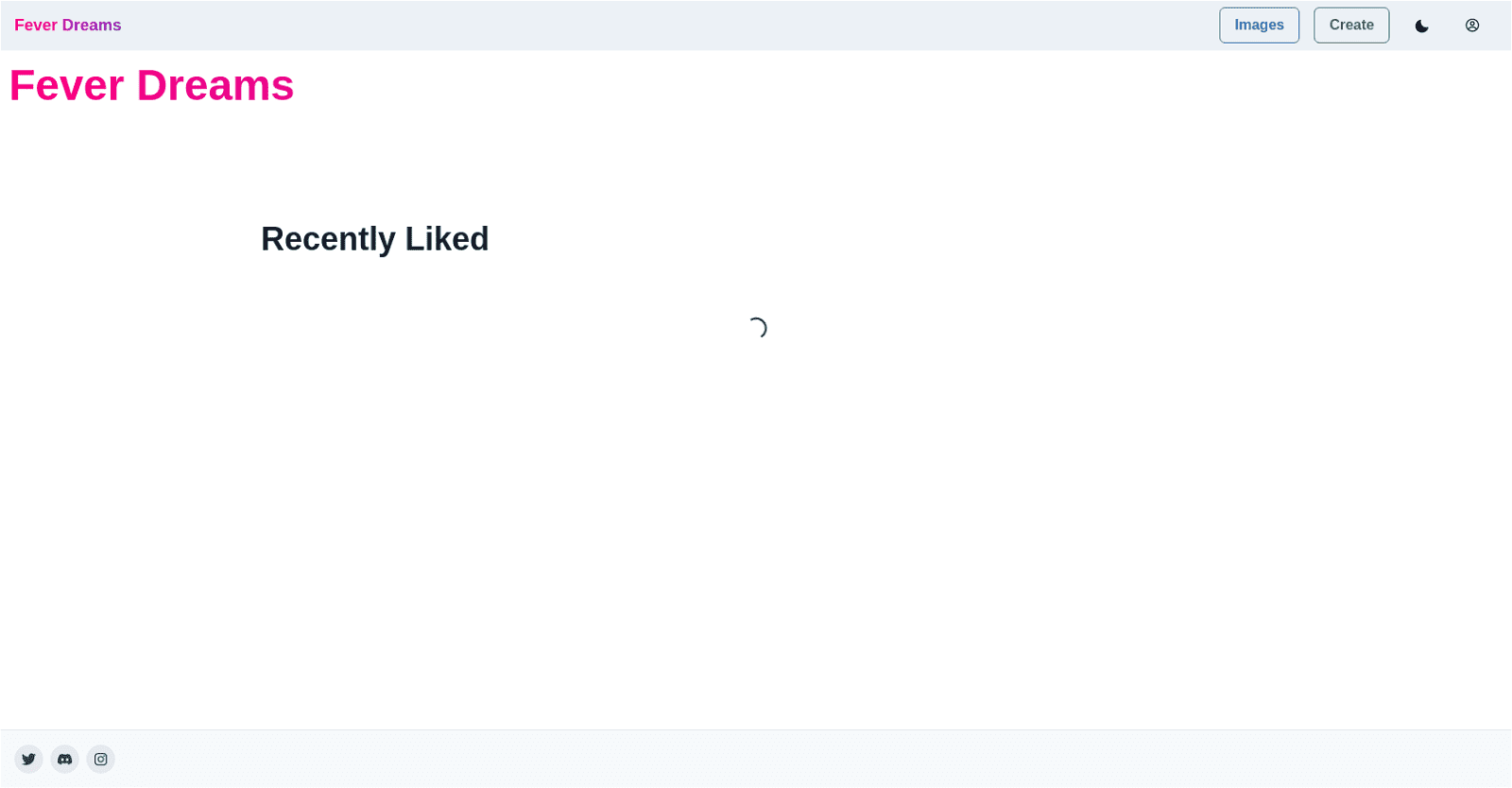Switch theme using the moon button
The image size is (1512, 788).
pyautogui.click(x=1421, y=26)
